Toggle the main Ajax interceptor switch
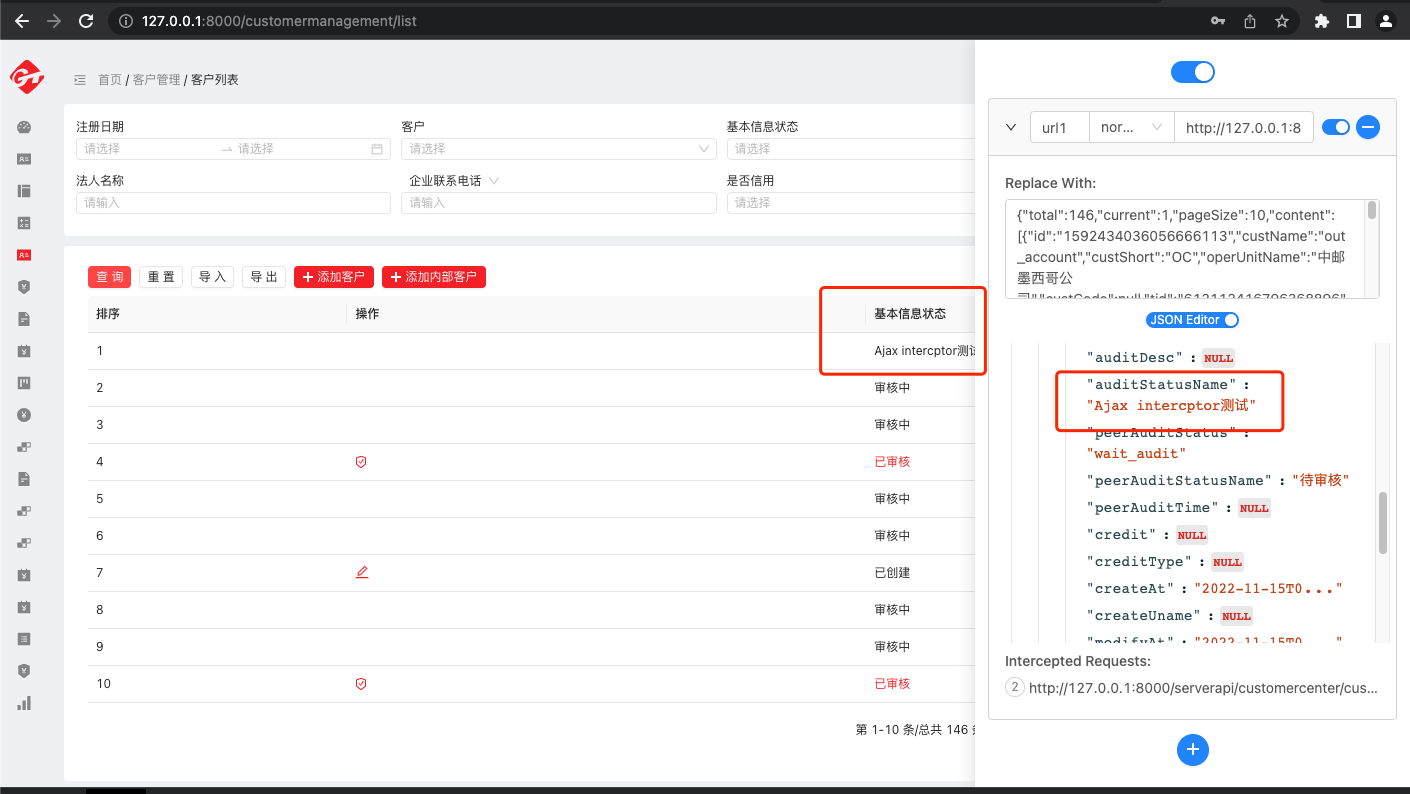Viewport: 1410px width, 794px height. point(1192,72)
